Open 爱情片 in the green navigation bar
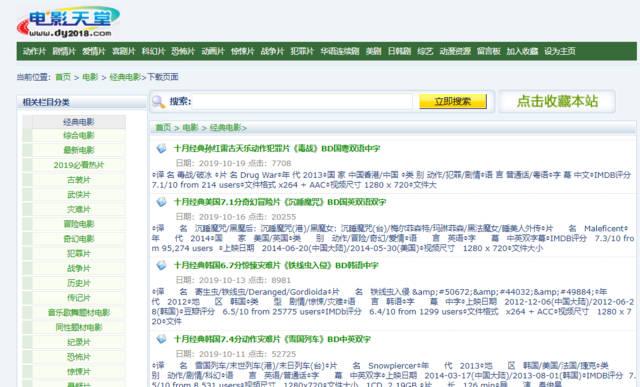640x387 pixels. (x=94, y=51)
